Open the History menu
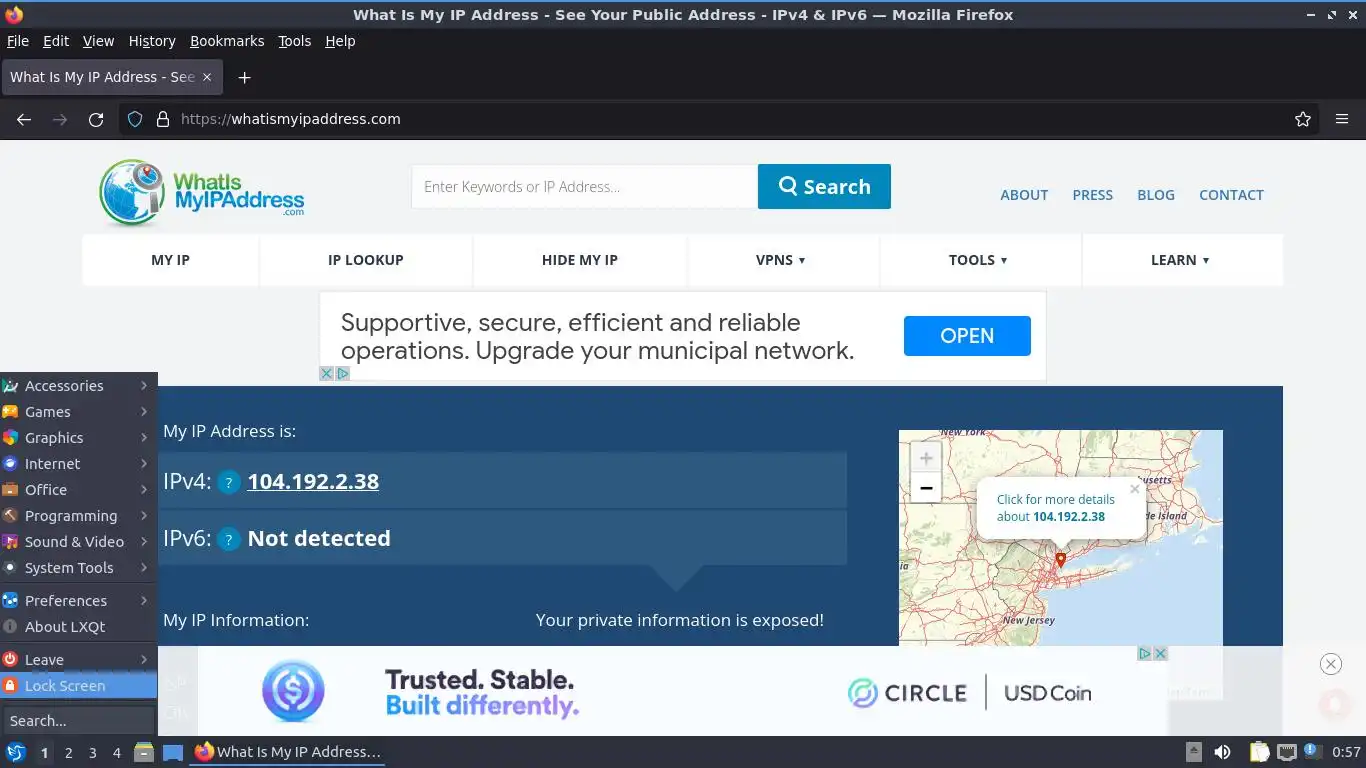The height and width of the screenshot is (768, 1366). (152, 41)
